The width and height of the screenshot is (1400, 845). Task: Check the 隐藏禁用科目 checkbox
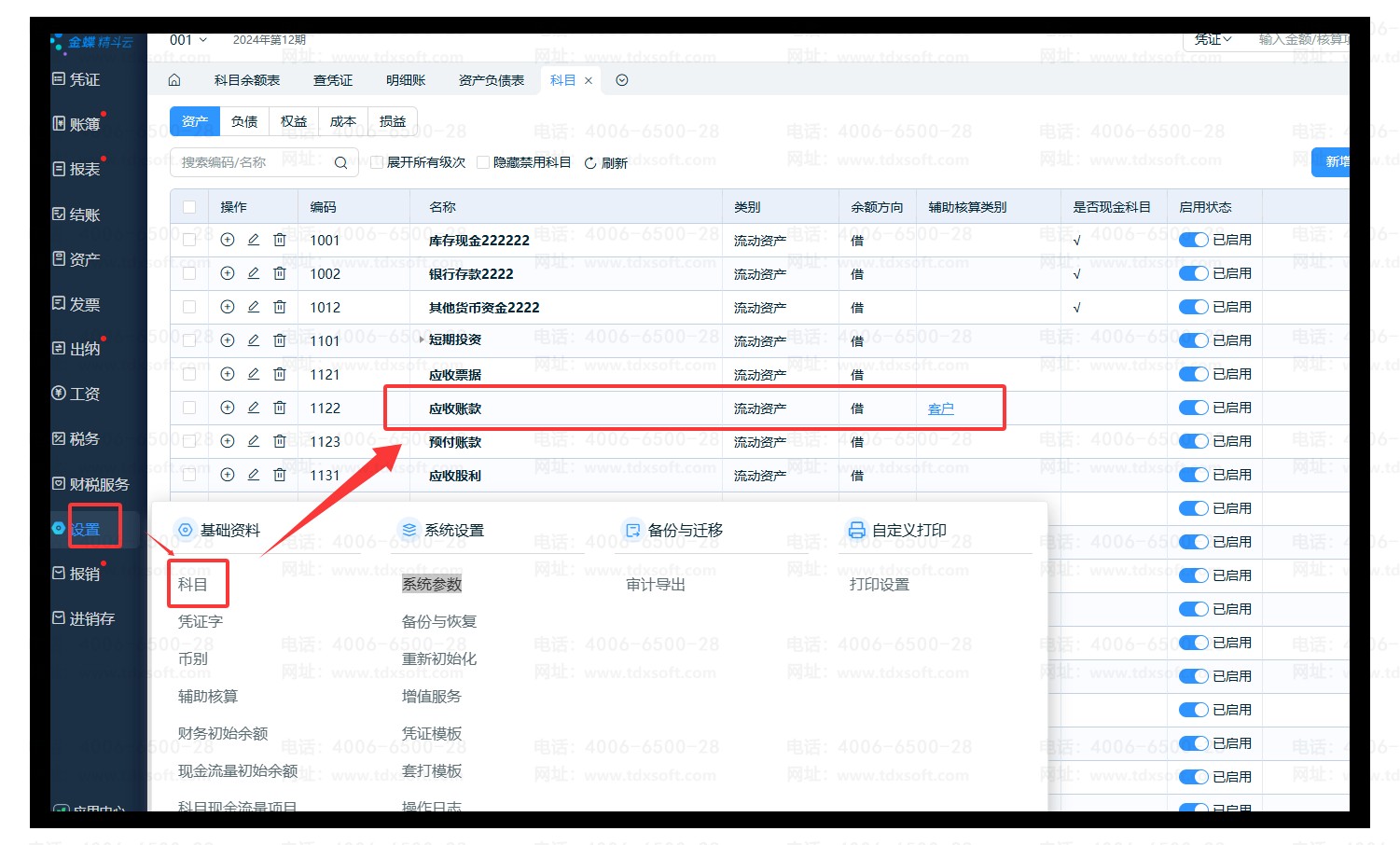pos(483,162)
